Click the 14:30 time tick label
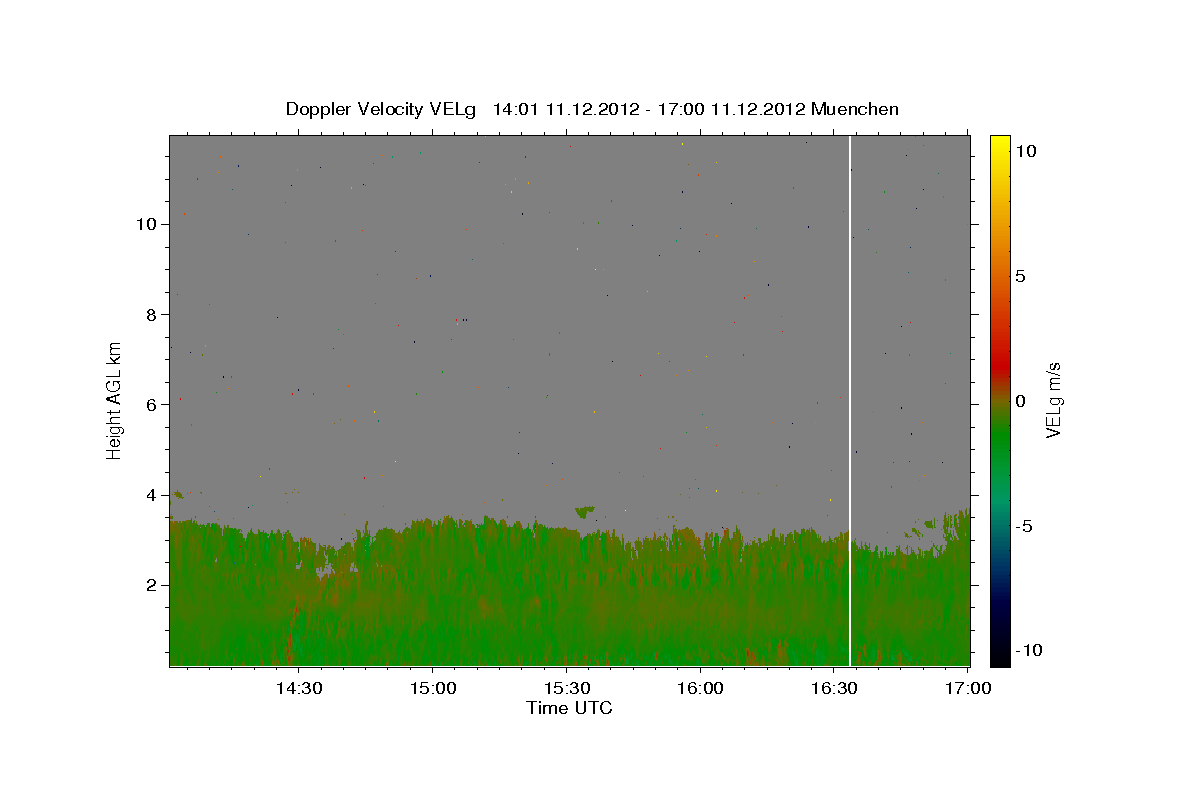Image resolution: width=1200 pixels, height=800 pixels. [299, 688]
